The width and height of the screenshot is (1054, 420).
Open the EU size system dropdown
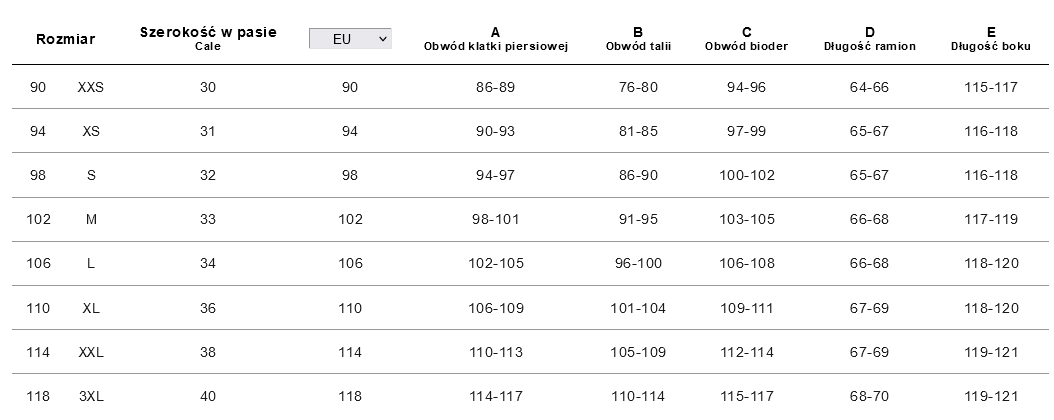pos(350,39)
